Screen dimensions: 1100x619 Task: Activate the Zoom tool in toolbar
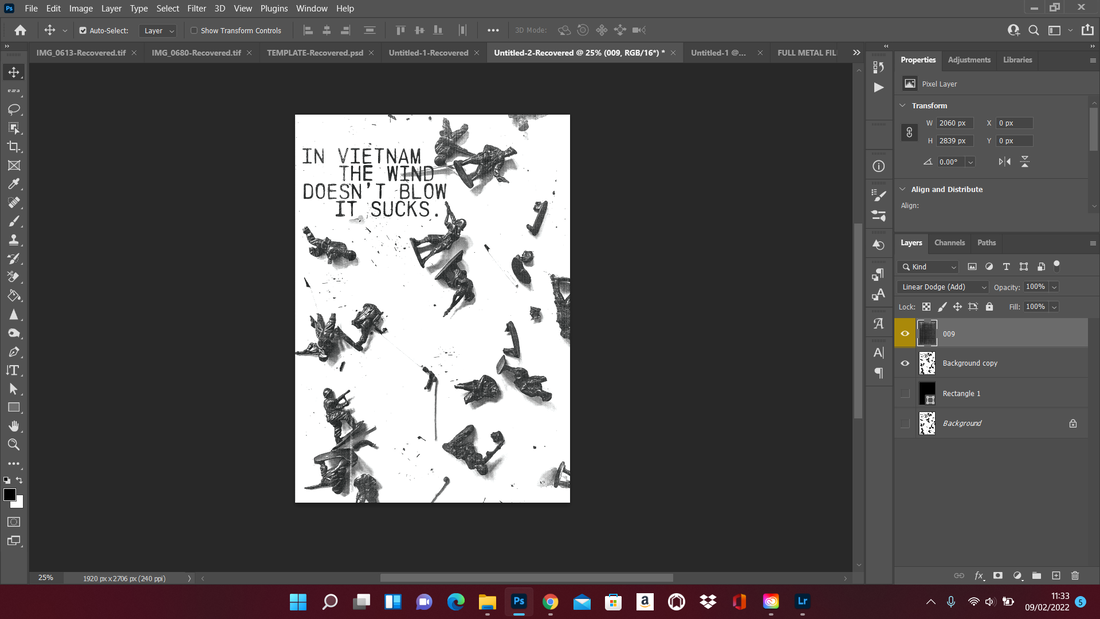13,445
